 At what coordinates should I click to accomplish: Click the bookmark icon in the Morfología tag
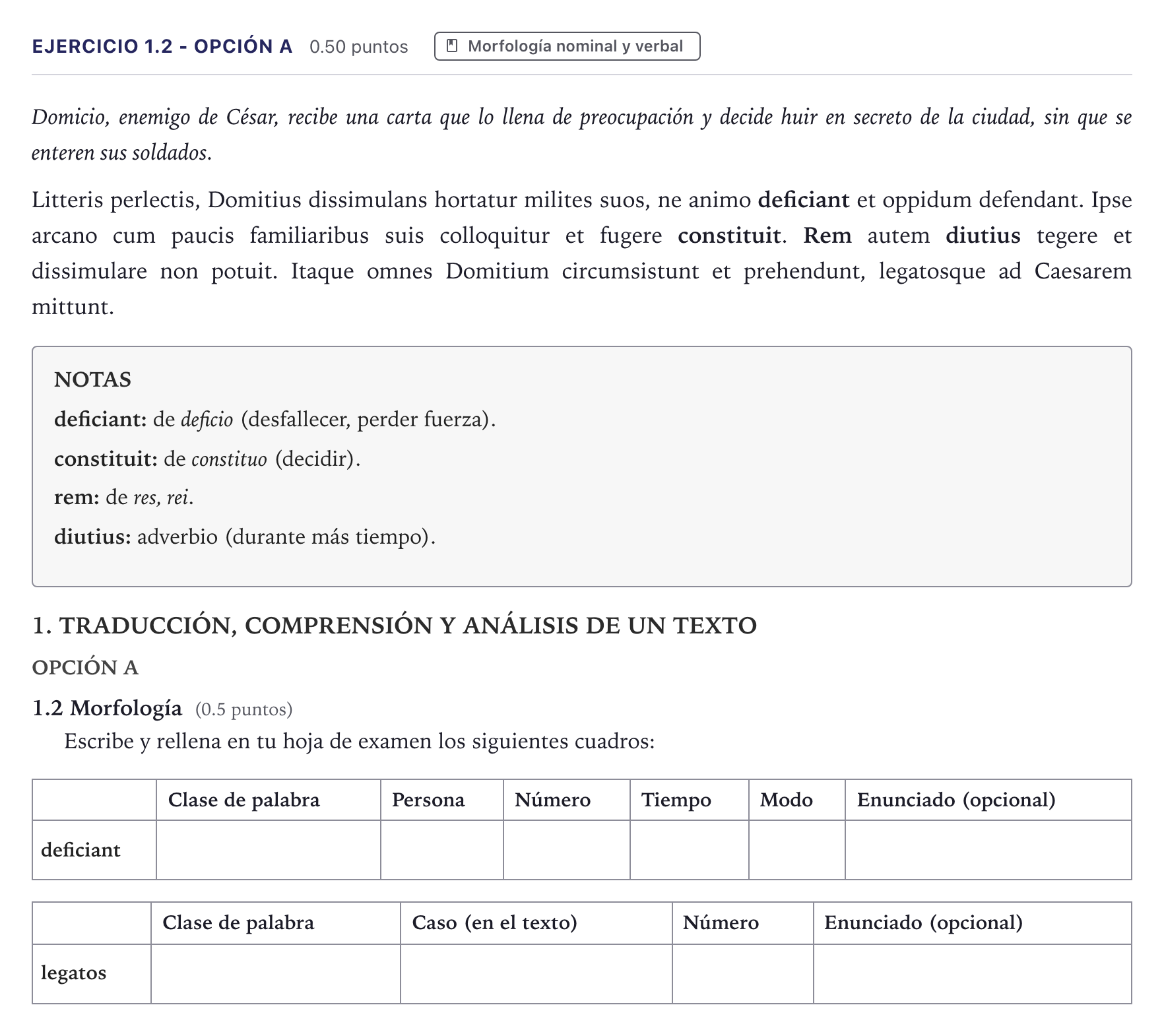pyautogui.click(x=452, y=46)
